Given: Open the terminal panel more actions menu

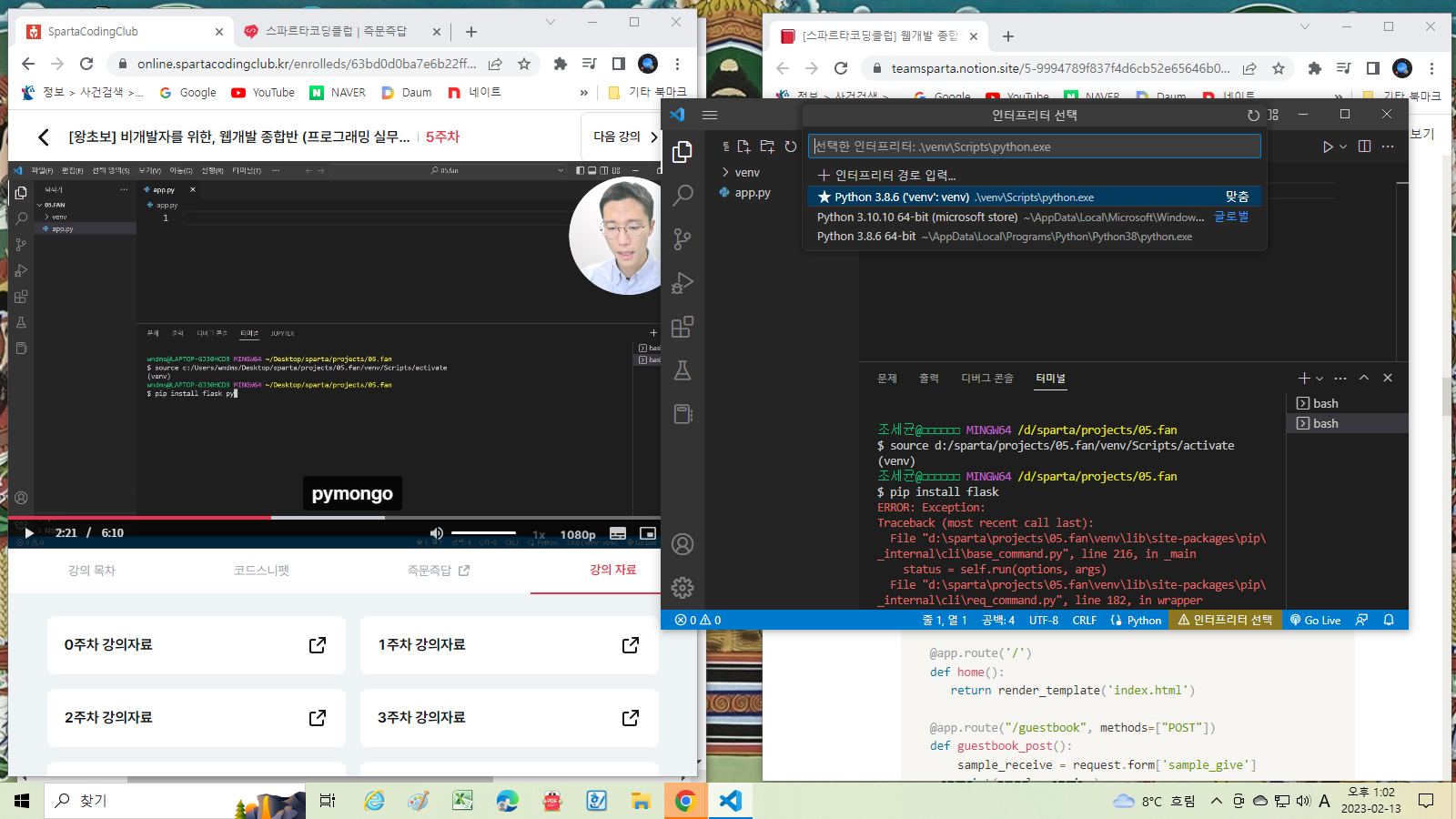Looking at the screenshot, I should [x=1340, y=378].
